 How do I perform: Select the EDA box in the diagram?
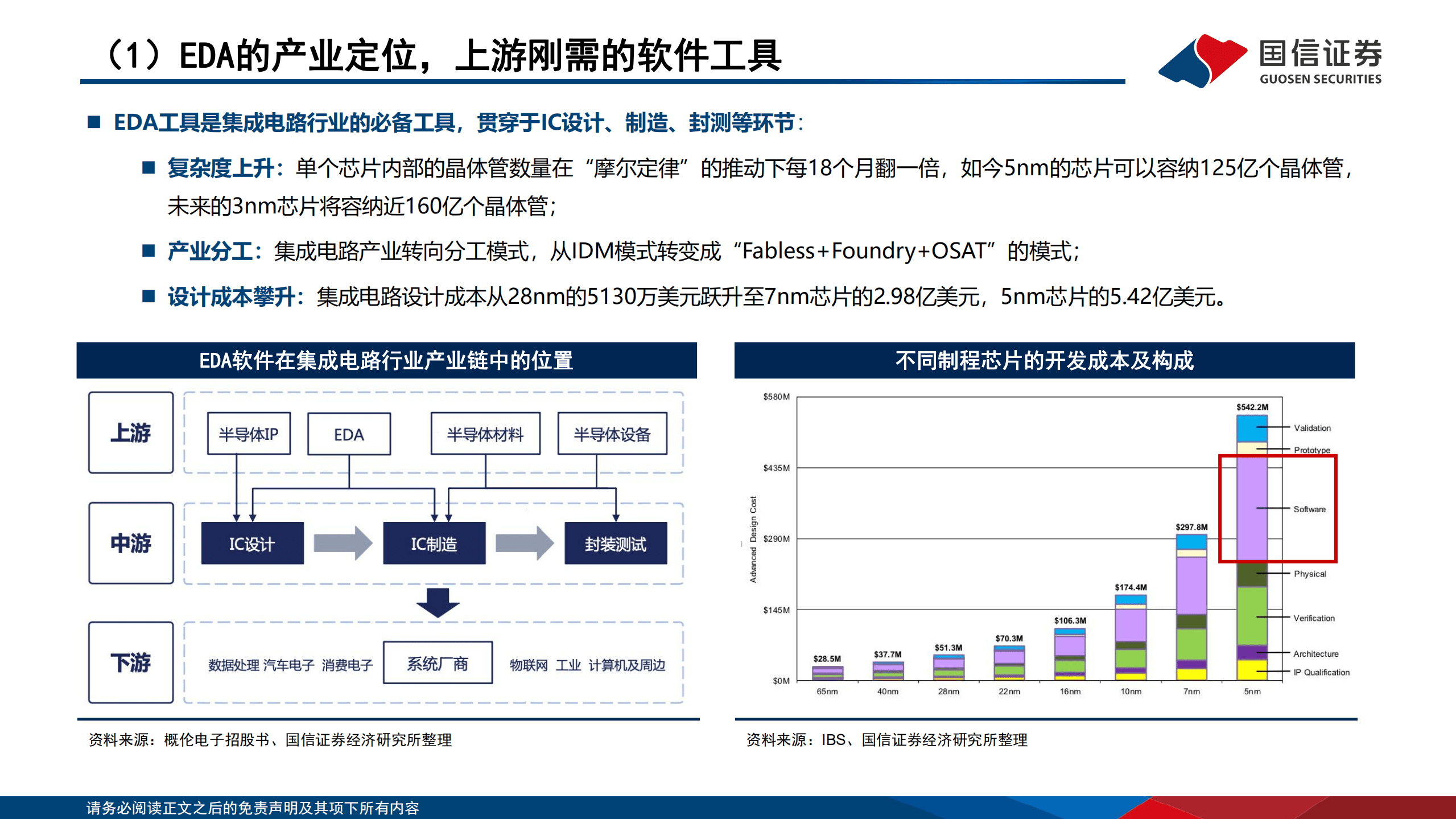click(x=349, y=434)
